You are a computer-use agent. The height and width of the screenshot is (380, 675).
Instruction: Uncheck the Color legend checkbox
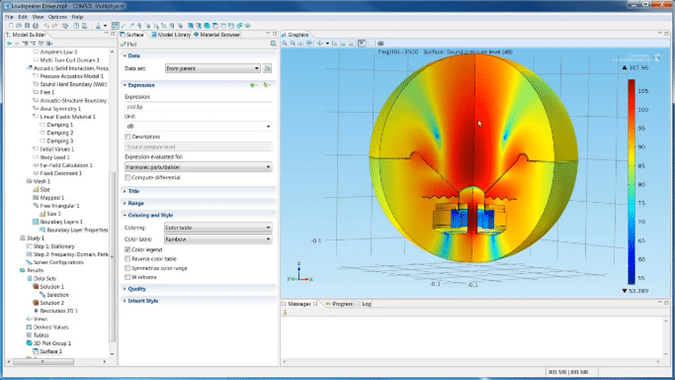pos(127,250)
